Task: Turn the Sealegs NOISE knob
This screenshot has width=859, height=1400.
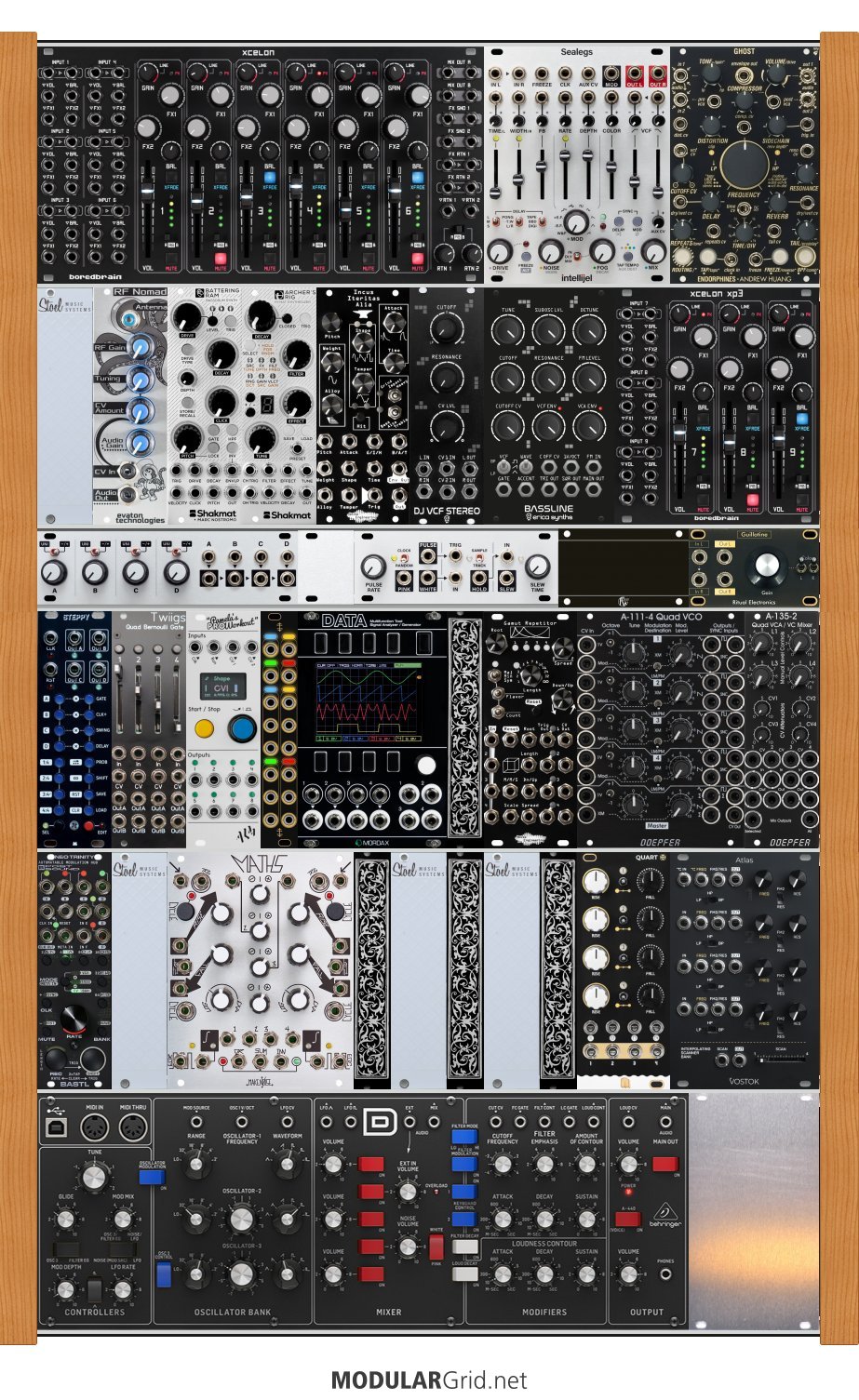Action: coord(551,251)
